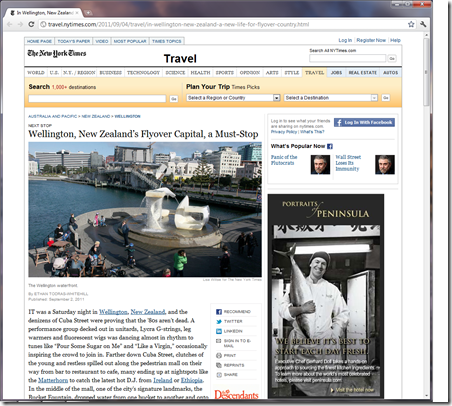Click the Facebook Recommend icon
Viewport: 452px width, 406px height.
[219, 312]
